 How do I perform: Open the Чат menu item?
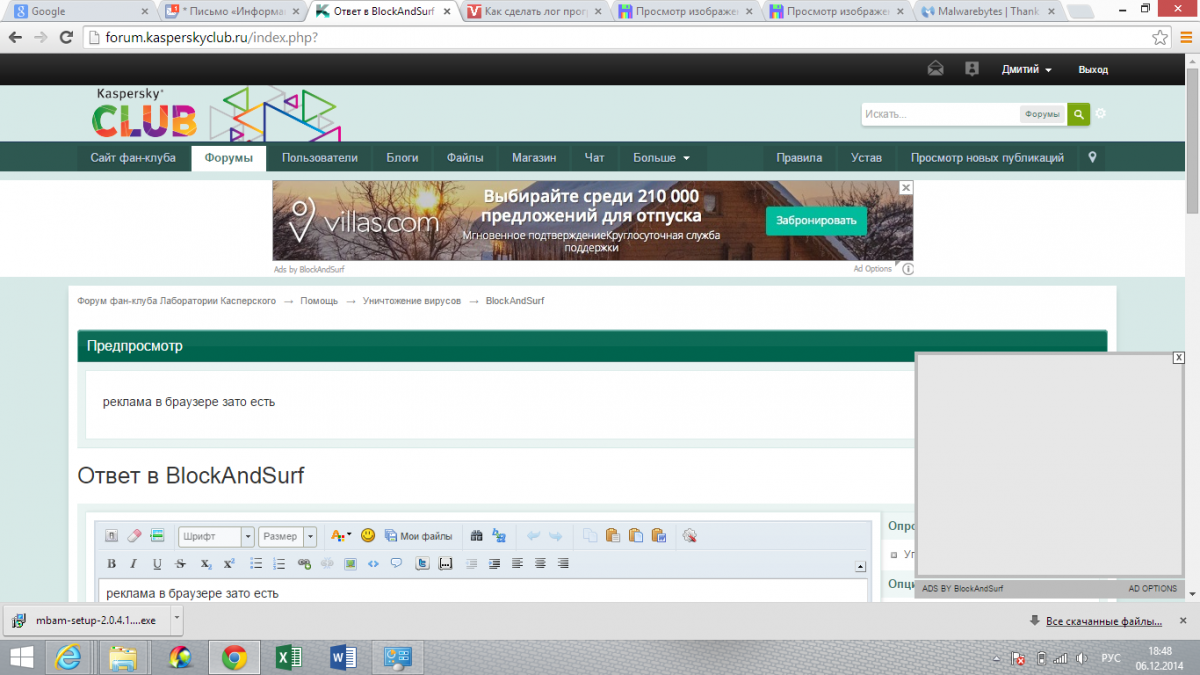click(x=595, y=158)
